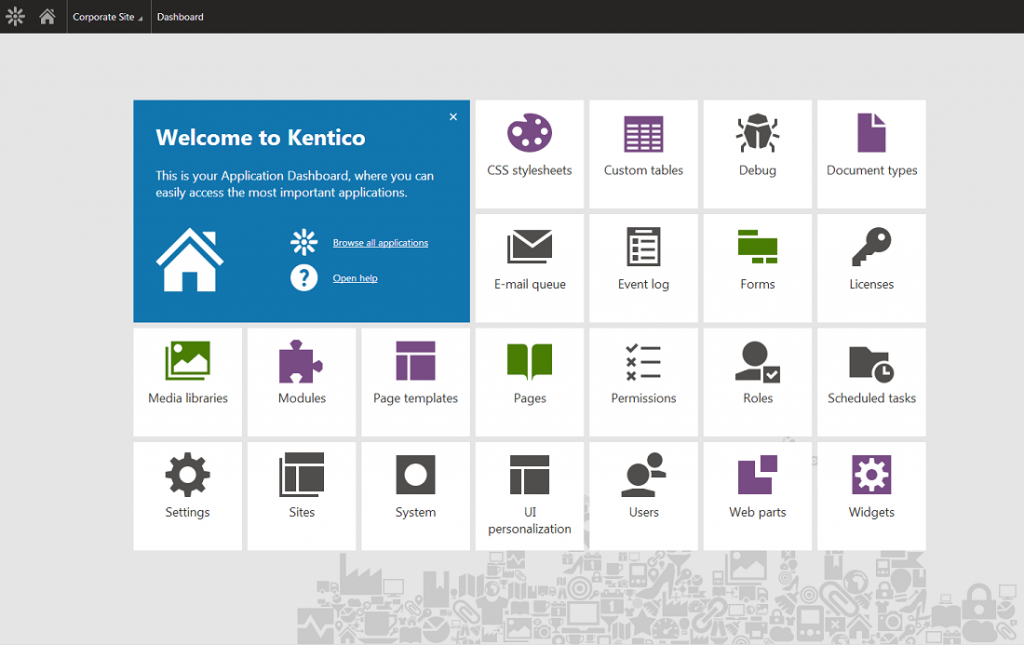This screenshot has width=1024, height=645.
Task: Open the Kentico applications menu icon
Action: (x=15, y=16)
